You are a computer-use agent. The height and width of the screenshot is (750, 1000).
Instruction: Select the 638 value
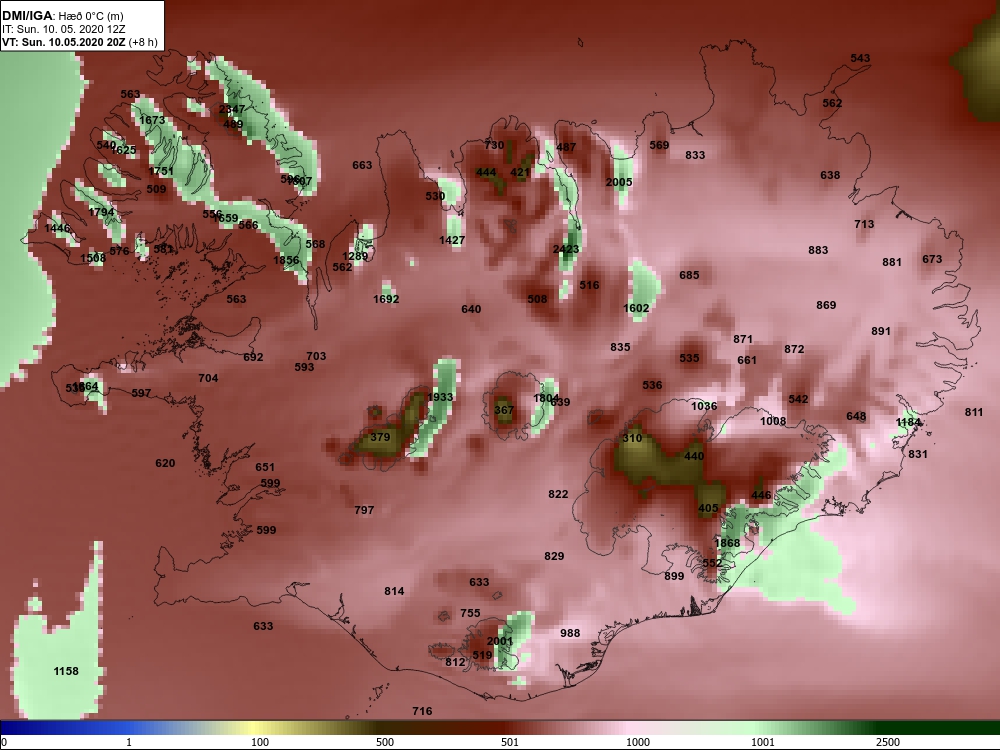tap(830, 175)
